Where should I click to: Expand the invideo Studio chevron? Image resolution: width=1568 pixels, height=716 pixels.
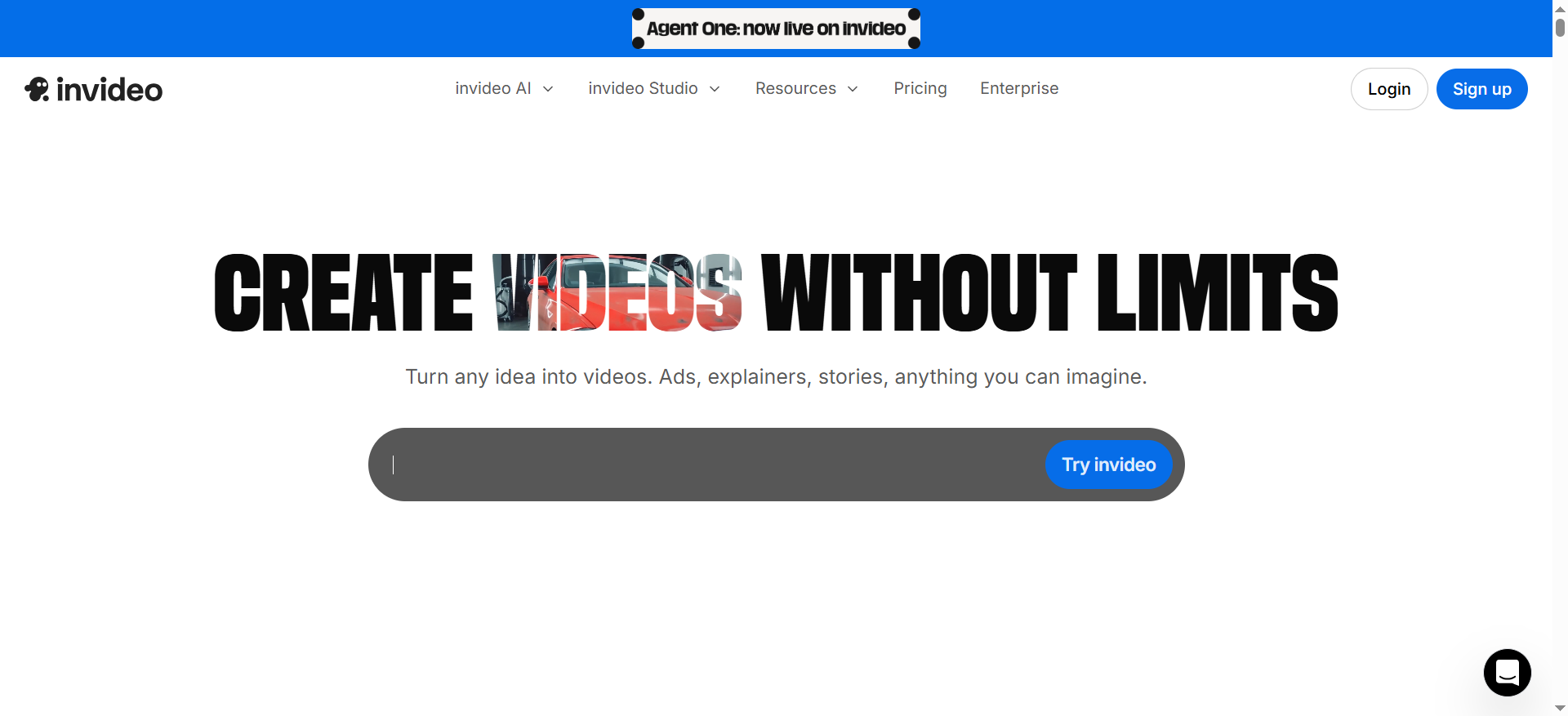[x=715, y=89]
